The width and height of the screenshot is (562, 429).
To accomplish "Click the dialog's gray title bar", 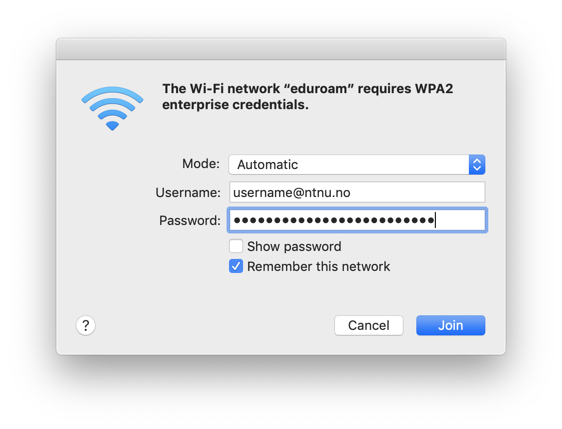I will click(x=281, y=49).
